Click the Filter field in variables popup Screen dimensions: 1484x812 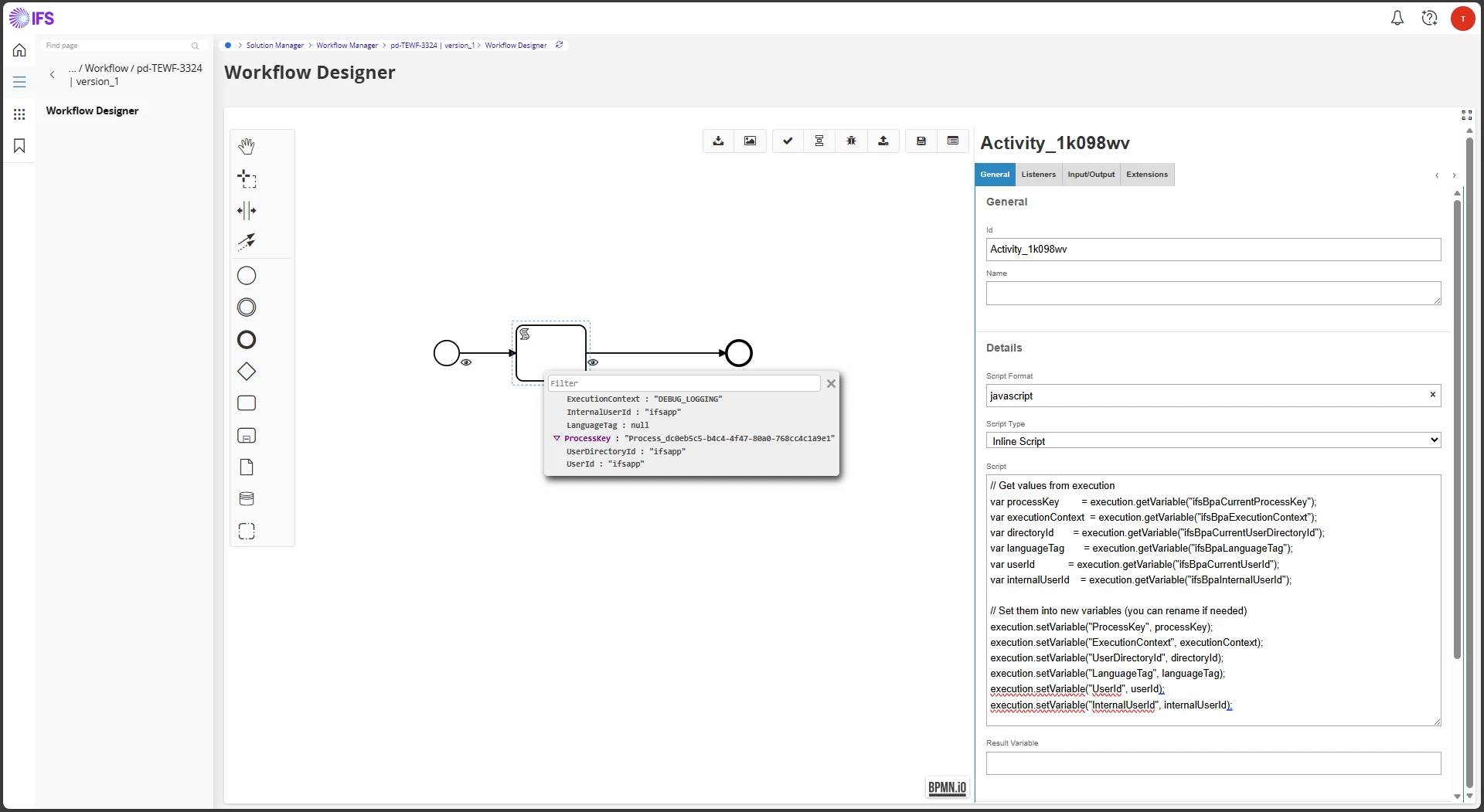pyautogui.click(x=683, y=383)
